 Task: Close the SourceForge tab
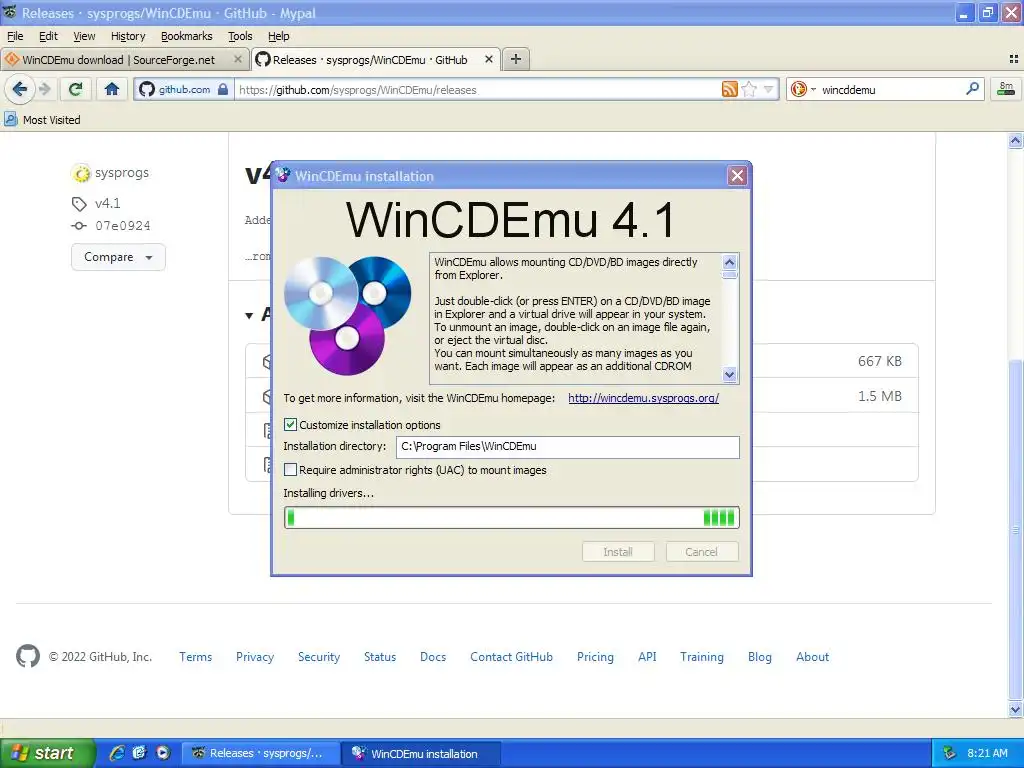(x=238, y=59)
